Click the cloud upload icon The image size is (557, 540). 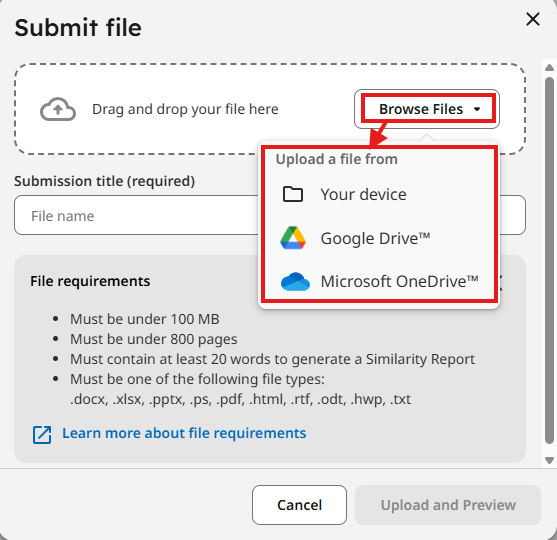58,109
